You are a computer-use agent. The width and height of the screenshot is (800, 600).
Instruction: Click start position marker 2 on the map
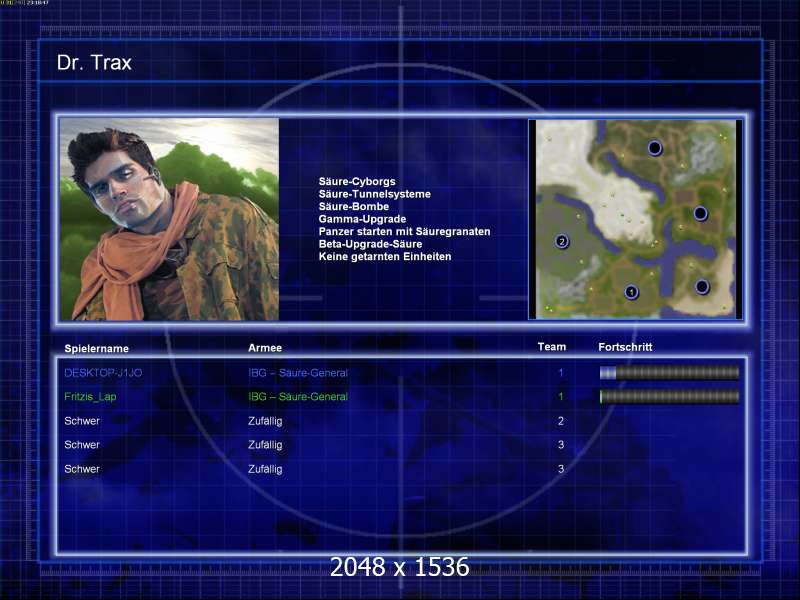(562, 241)
